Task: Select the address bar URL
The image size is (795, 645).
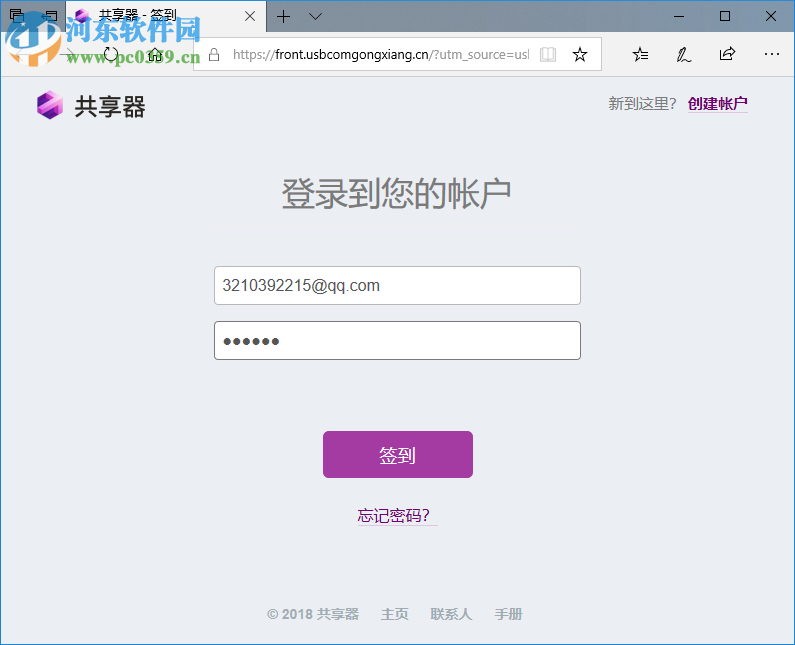Action: [380, 54]
